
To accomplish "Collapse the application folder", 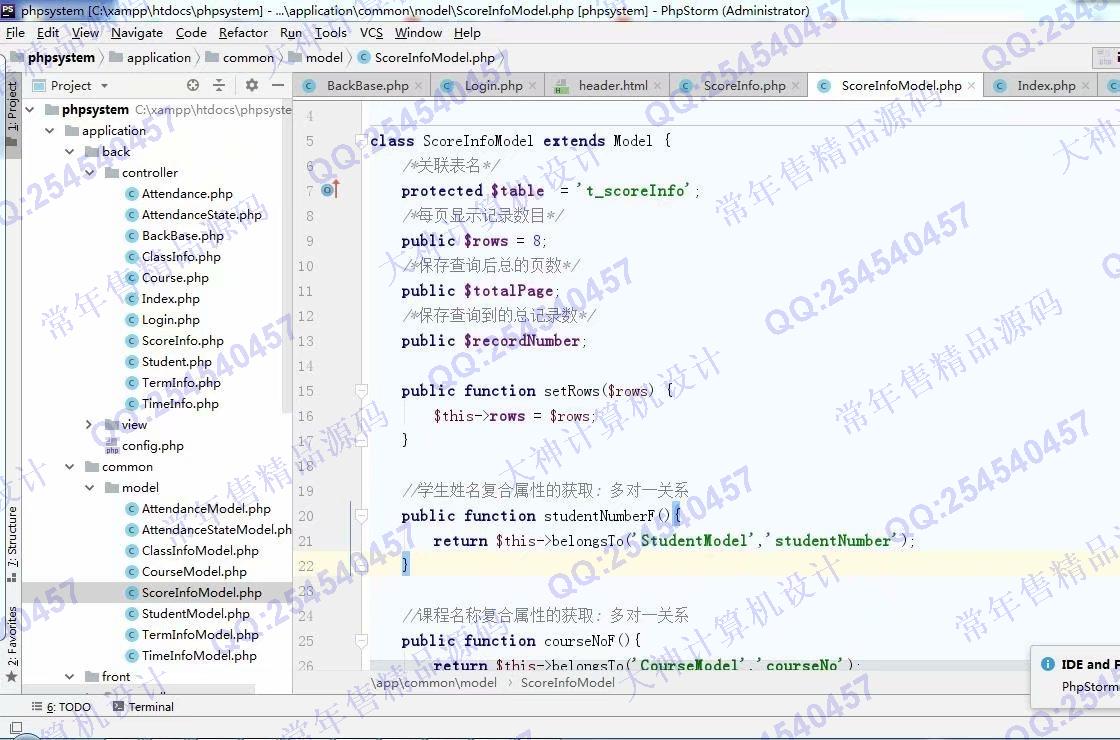I will 49,131.
